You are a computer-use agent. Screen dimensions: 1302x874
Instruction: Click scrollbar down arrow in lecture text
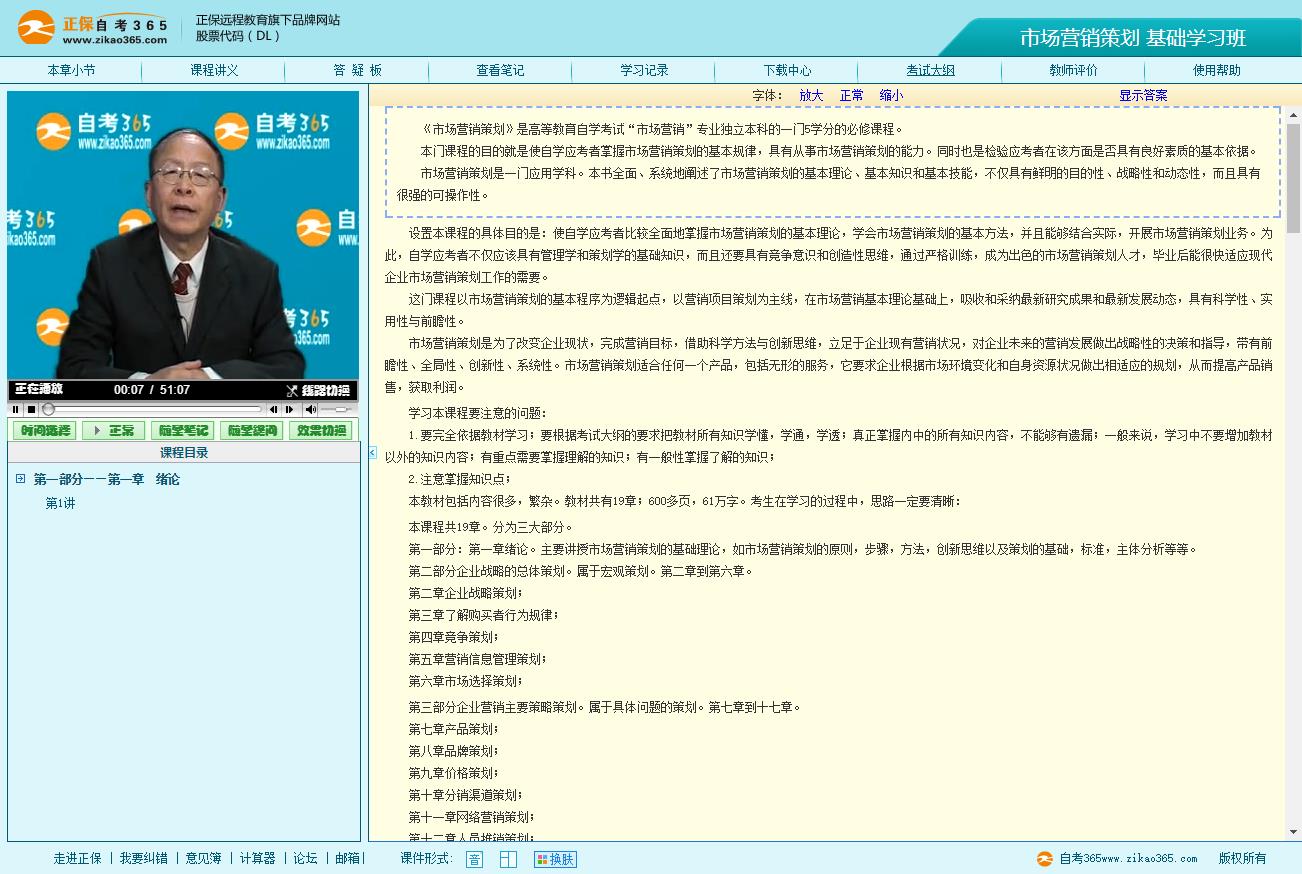(x=1293, y=832)
